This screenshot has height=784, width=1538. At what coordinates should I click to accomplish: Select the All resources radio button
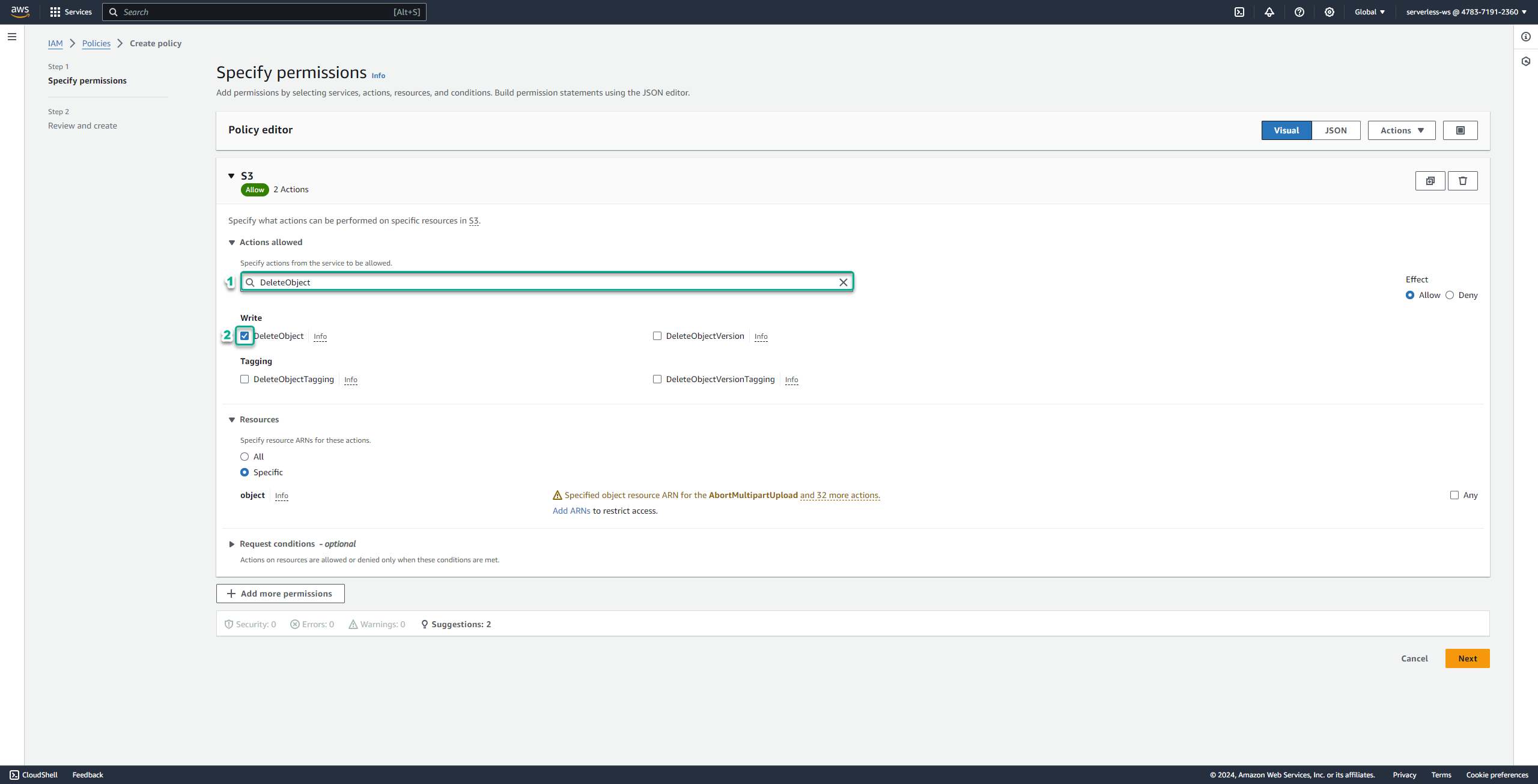point(245,457)
